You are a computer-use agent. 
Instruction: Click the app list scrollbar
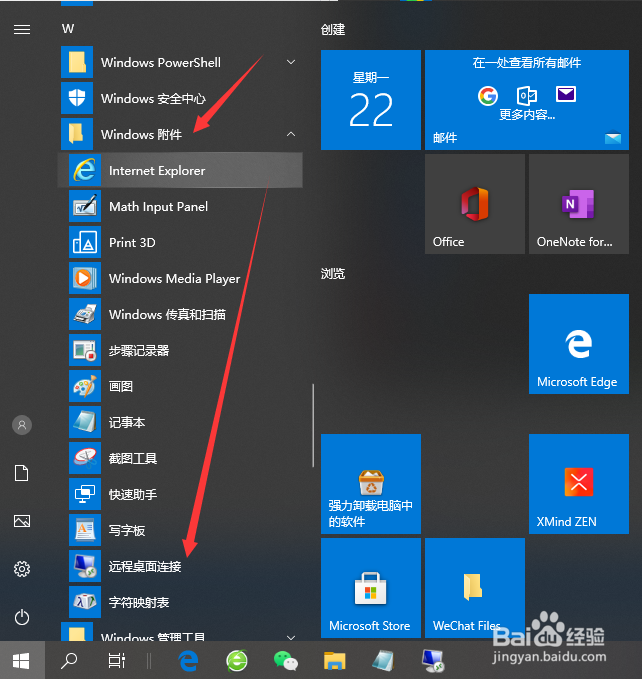tap(313, 425)
